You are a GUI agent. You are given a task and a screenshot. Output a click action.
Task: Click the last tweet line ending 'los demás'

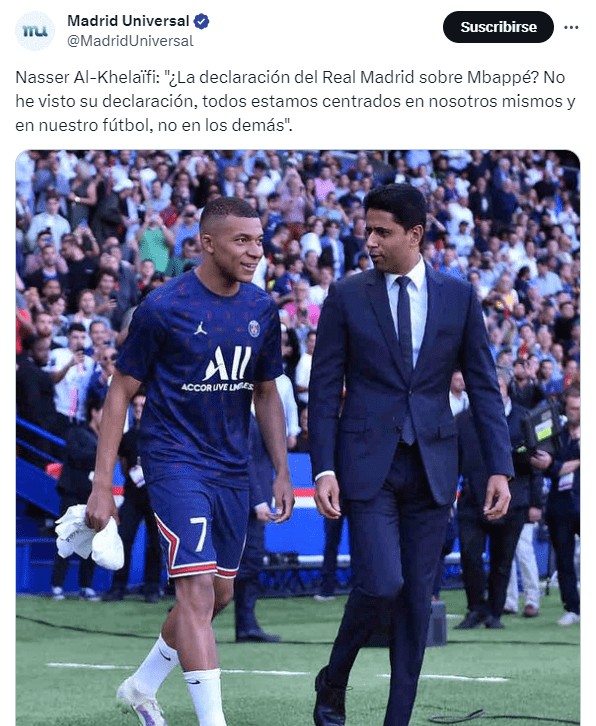(x=154, y=125)
